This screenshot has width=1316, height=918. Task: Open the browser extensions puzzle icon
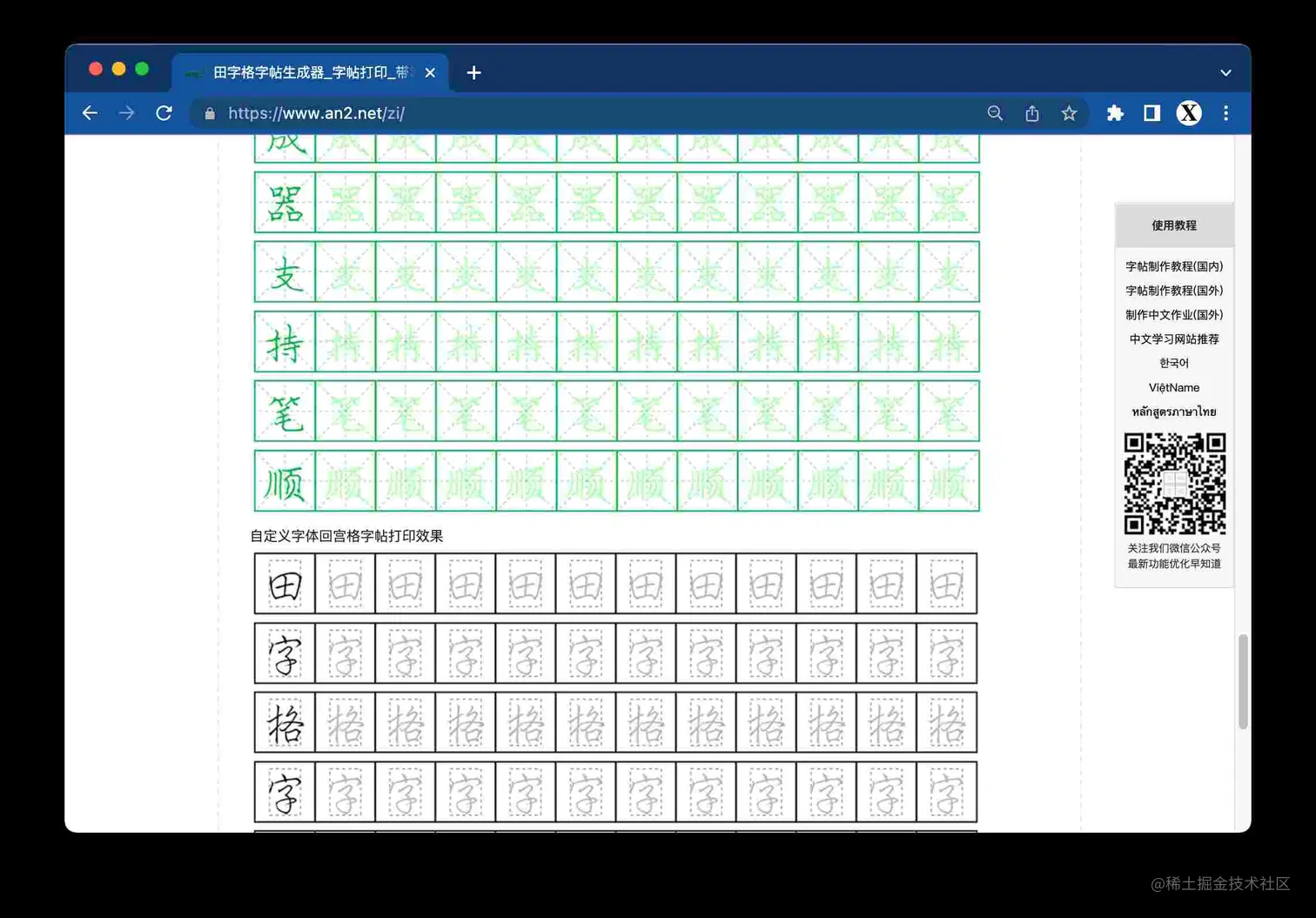[x=1115, y=113]
